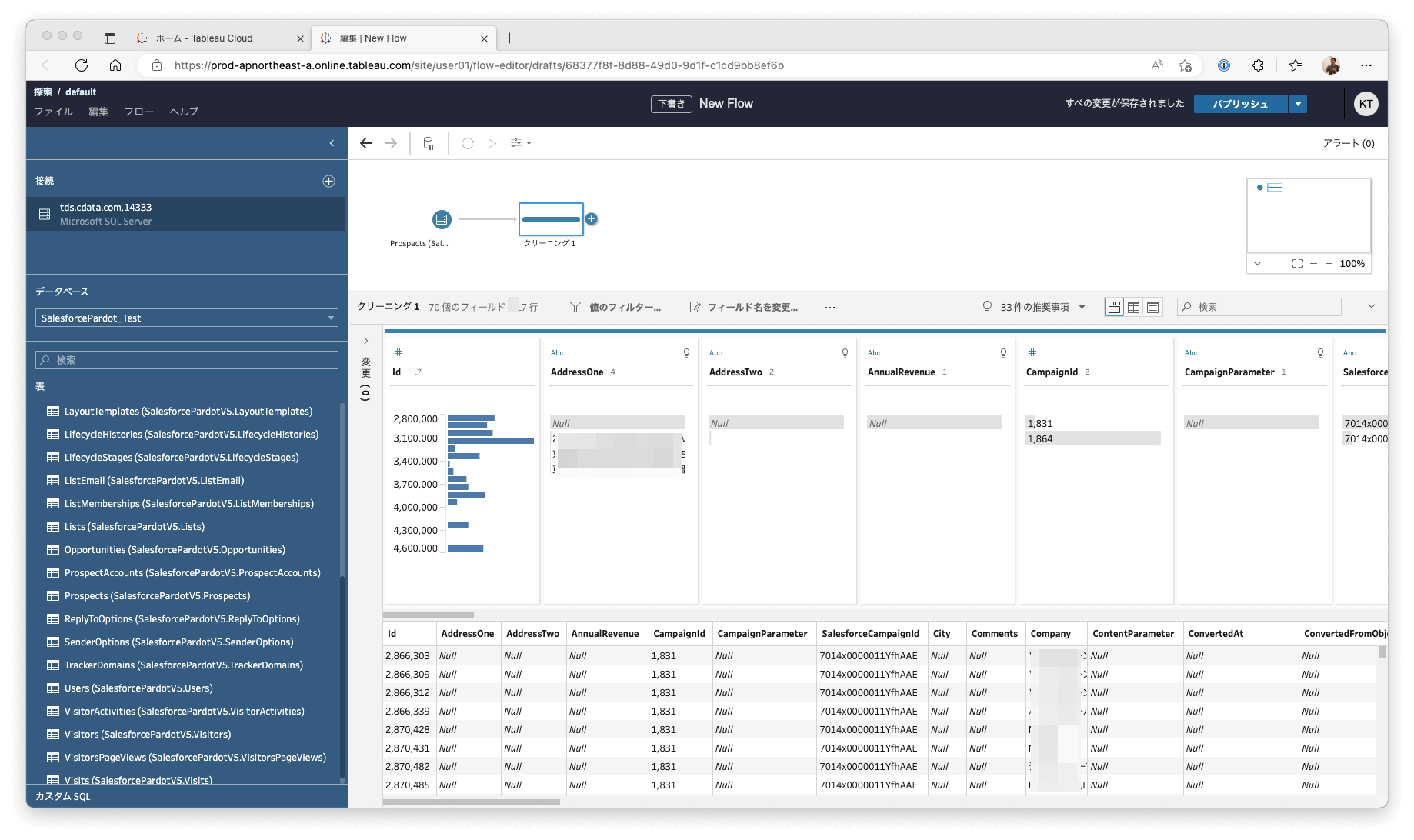Click the undo back arrow in flow toolbar
Image resolution: width=1414 pixels, height=840 pixels.
coord(366,143)
